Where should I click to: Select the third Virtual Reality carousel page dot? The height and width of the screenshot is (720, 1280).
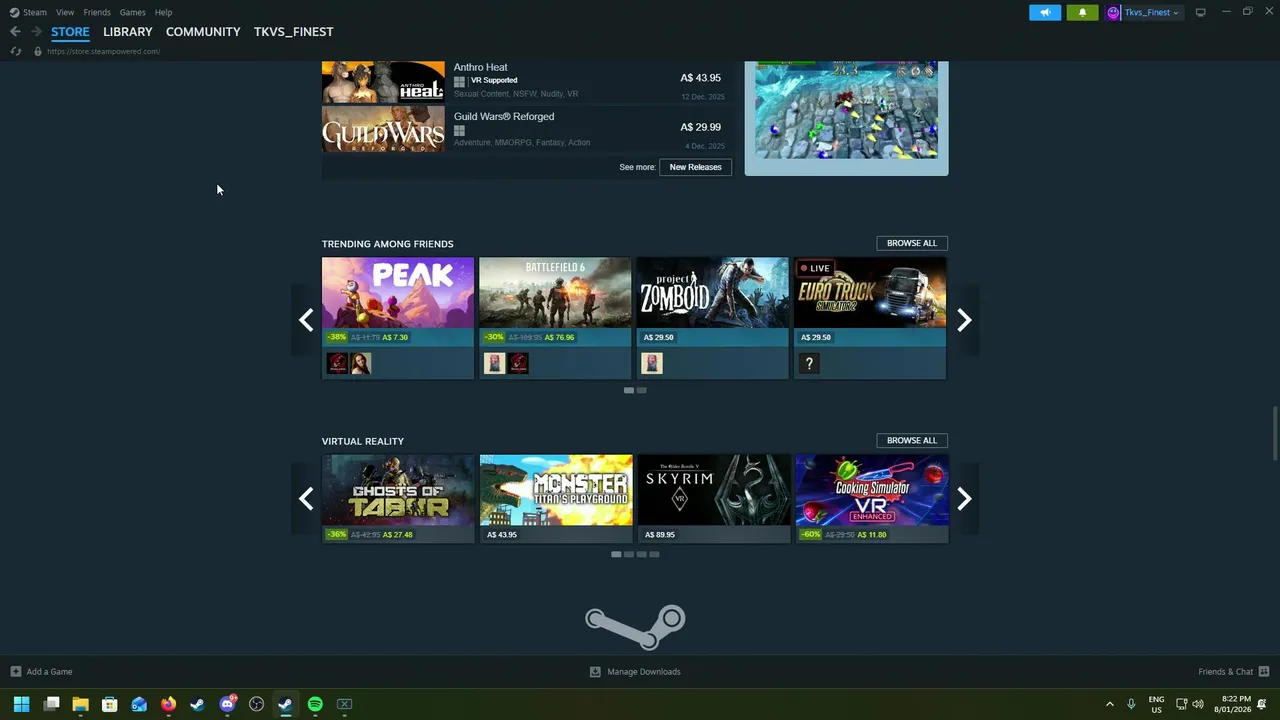[641, 554]
